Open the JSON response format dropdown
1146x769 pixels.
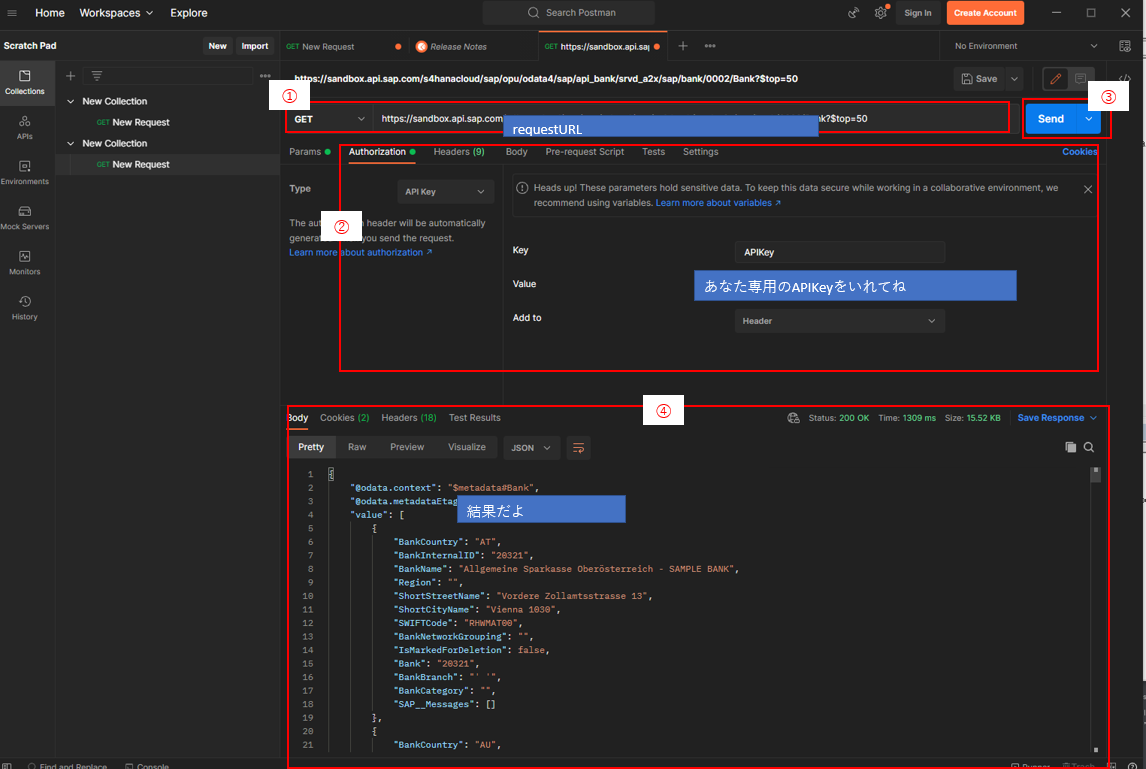531,447
